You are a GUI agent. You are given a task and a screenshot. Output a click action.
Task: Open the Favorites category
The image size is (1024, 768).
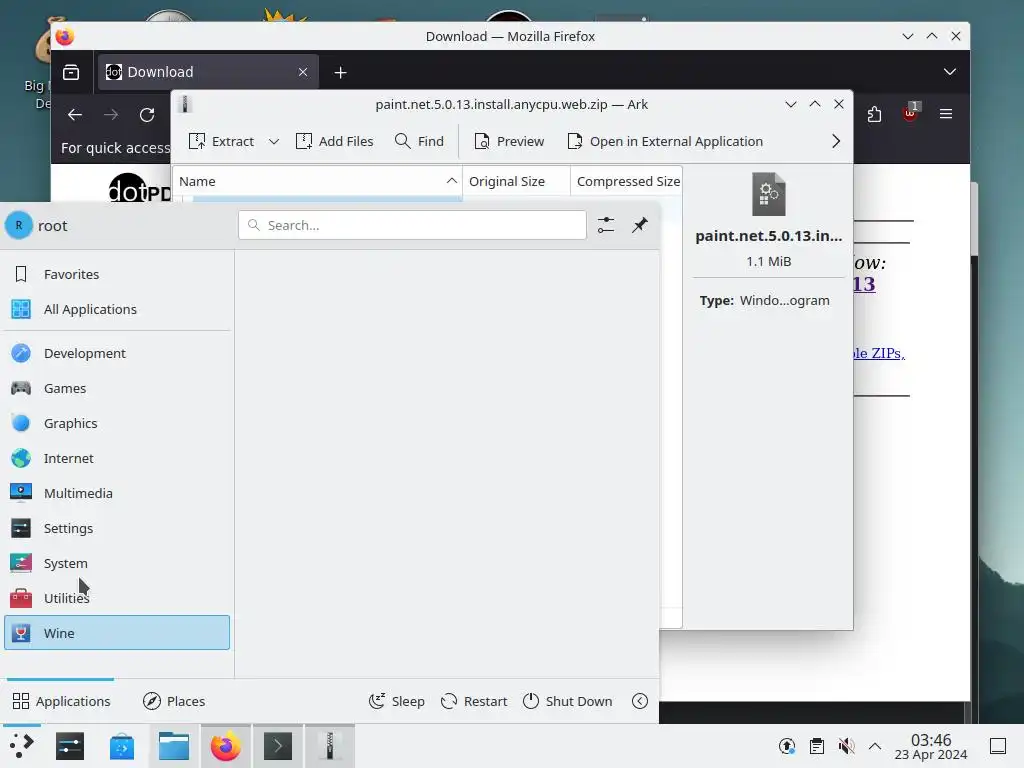(117, 274)
